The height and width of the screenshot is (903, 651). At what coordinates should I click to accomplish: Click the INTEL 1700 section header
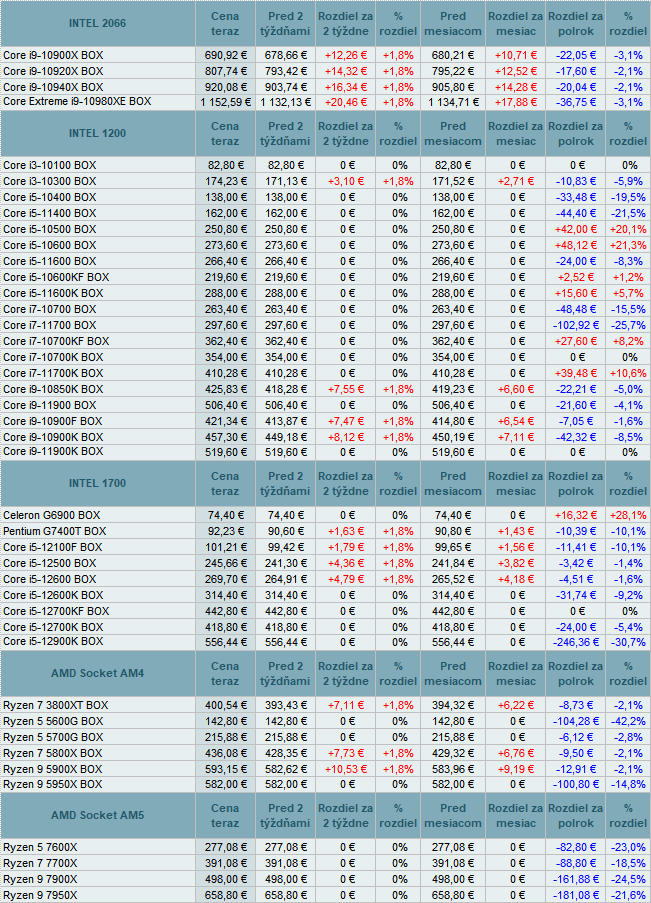(98, 484)
